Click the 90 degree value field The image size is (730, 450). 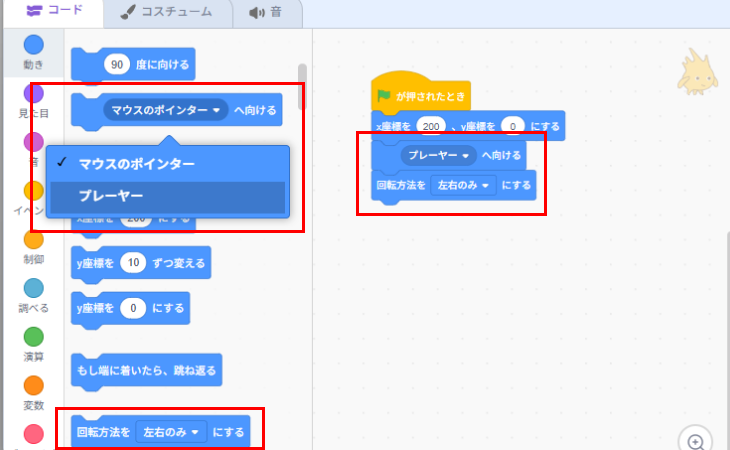(x=117, y=64)
